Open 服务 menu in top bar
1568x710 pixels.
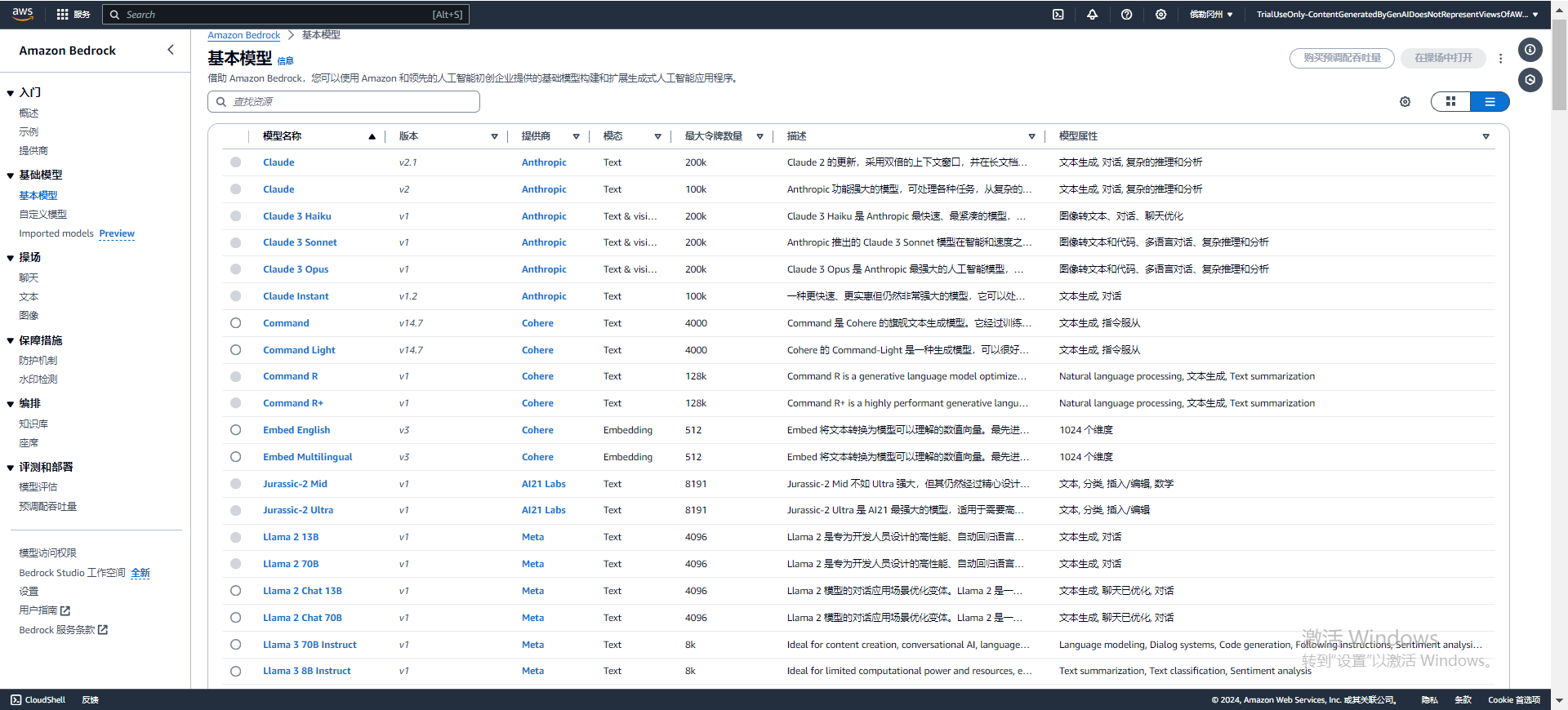point(82,15)
